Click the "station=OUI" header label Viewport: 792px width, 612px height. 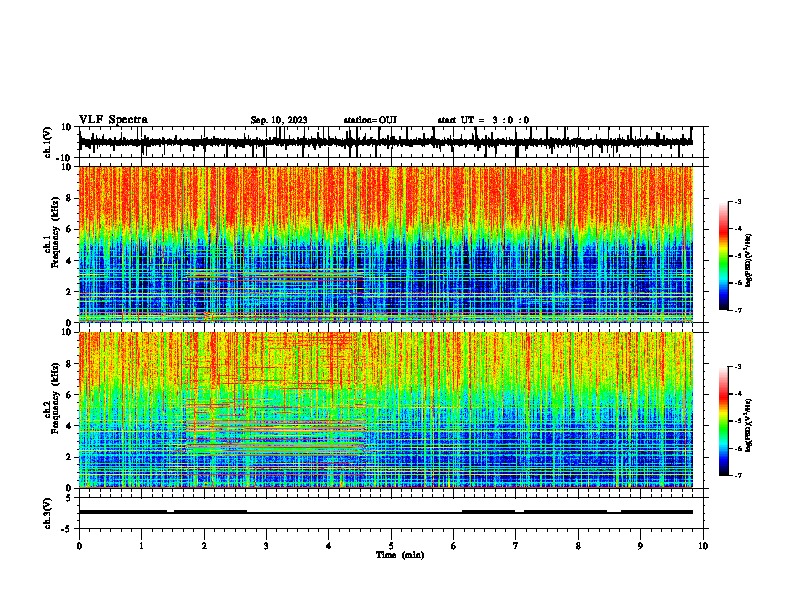coord(370,120)
